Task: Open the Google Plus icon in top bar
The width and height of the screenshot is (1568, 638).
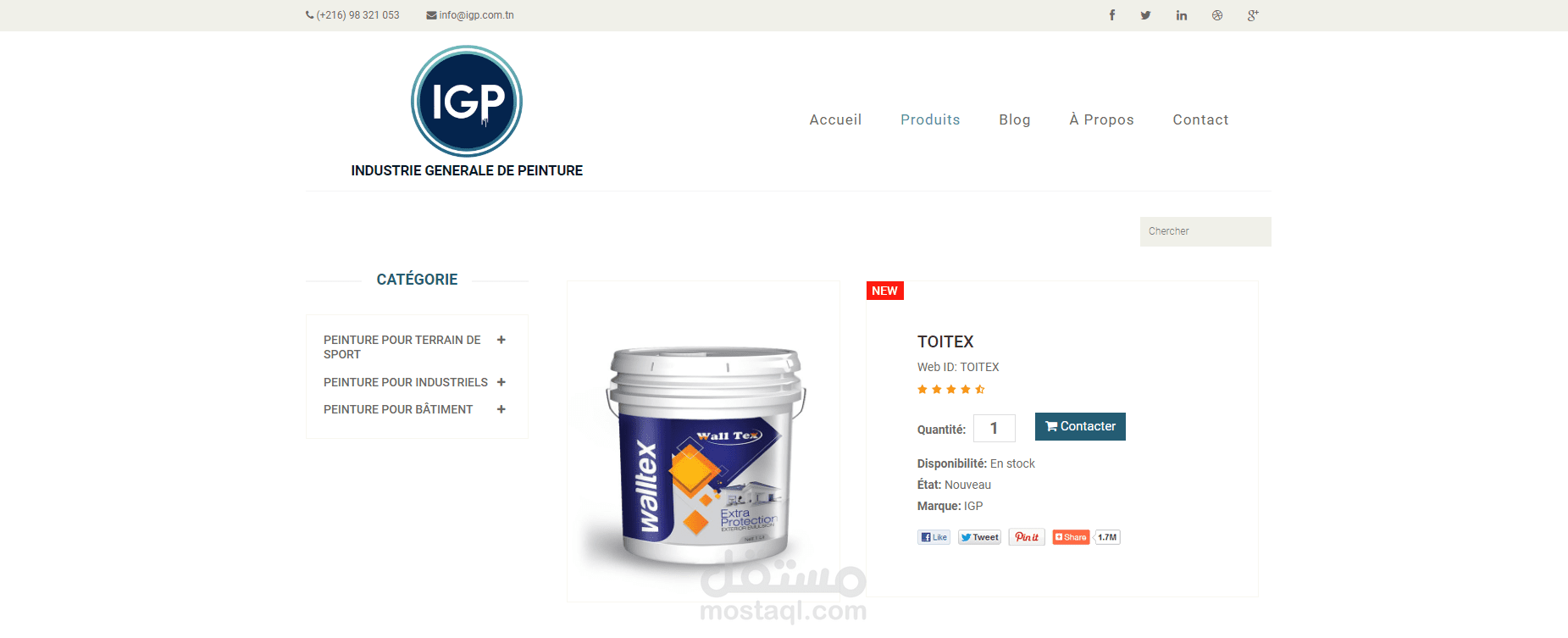Action: pyautogui.click(x=1253, y=15)
